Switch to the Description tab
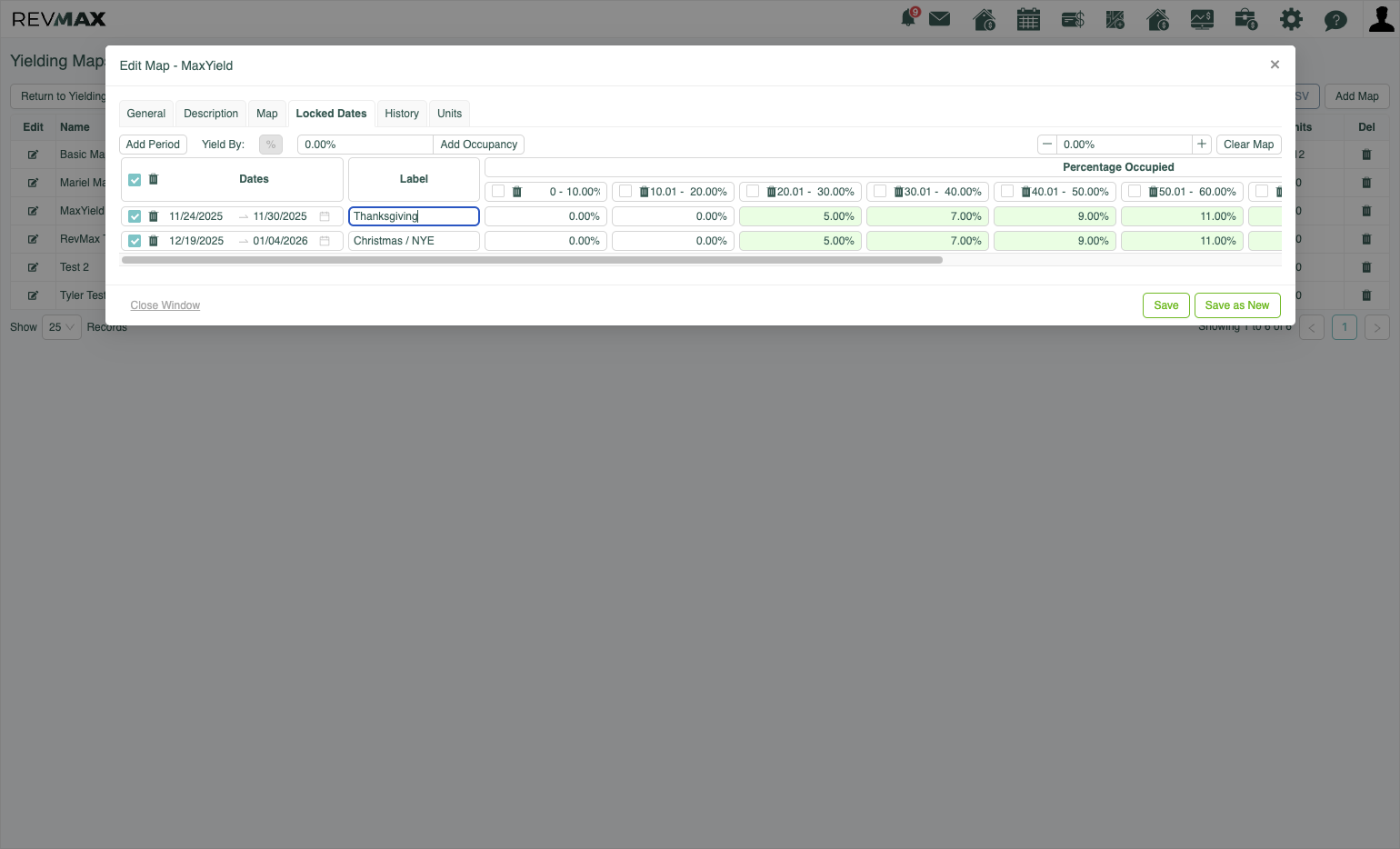This screenshot has height=849, width=1400. 211,114
